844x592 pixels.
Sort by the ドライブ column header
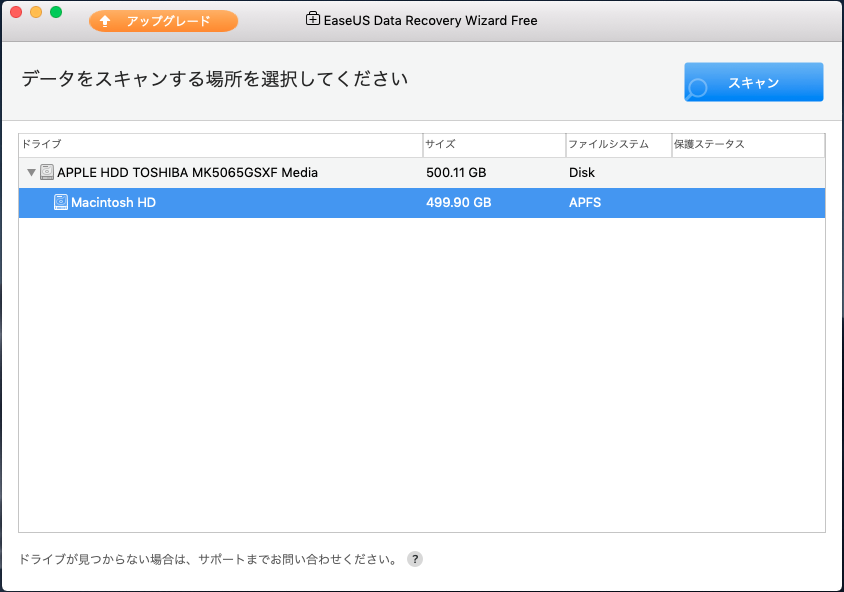(221, 144)
